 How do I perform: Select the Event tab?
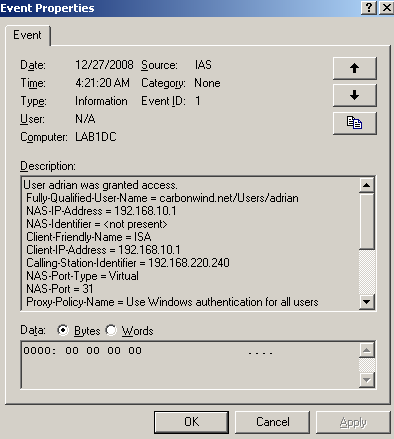27,35
